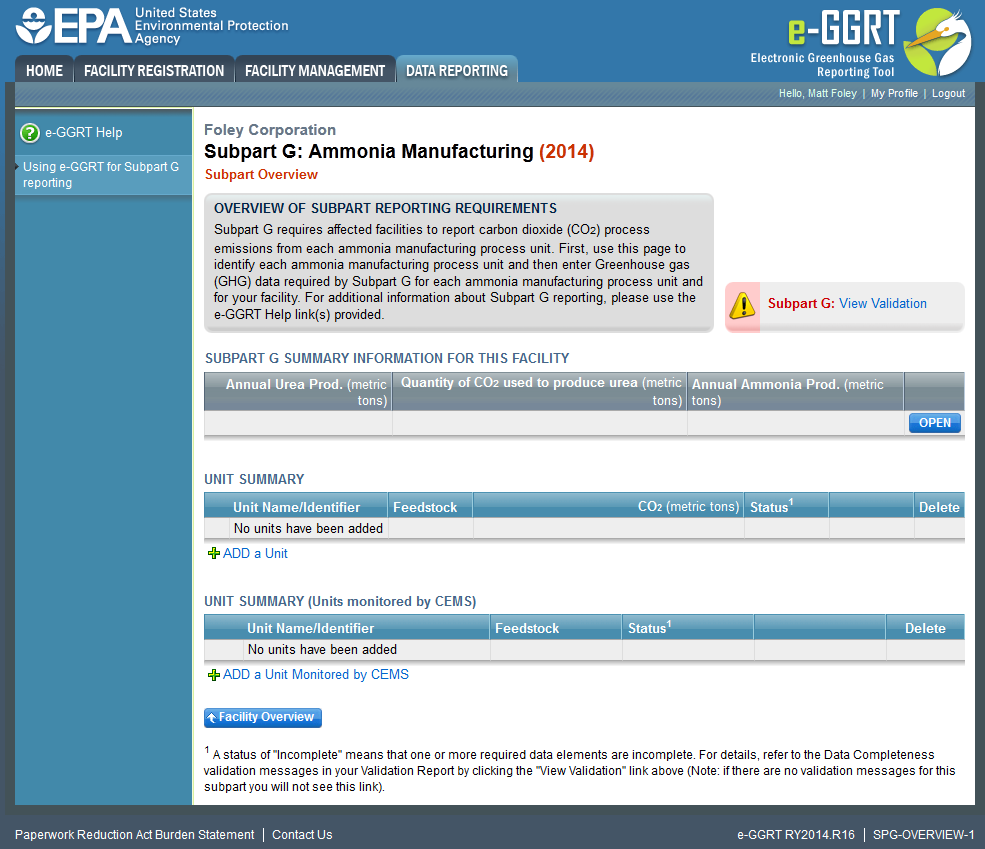The height and width of the screenshot is (849, 985).
Task: Click Status header in CEMS units table
Action: (x=687, y=628)
